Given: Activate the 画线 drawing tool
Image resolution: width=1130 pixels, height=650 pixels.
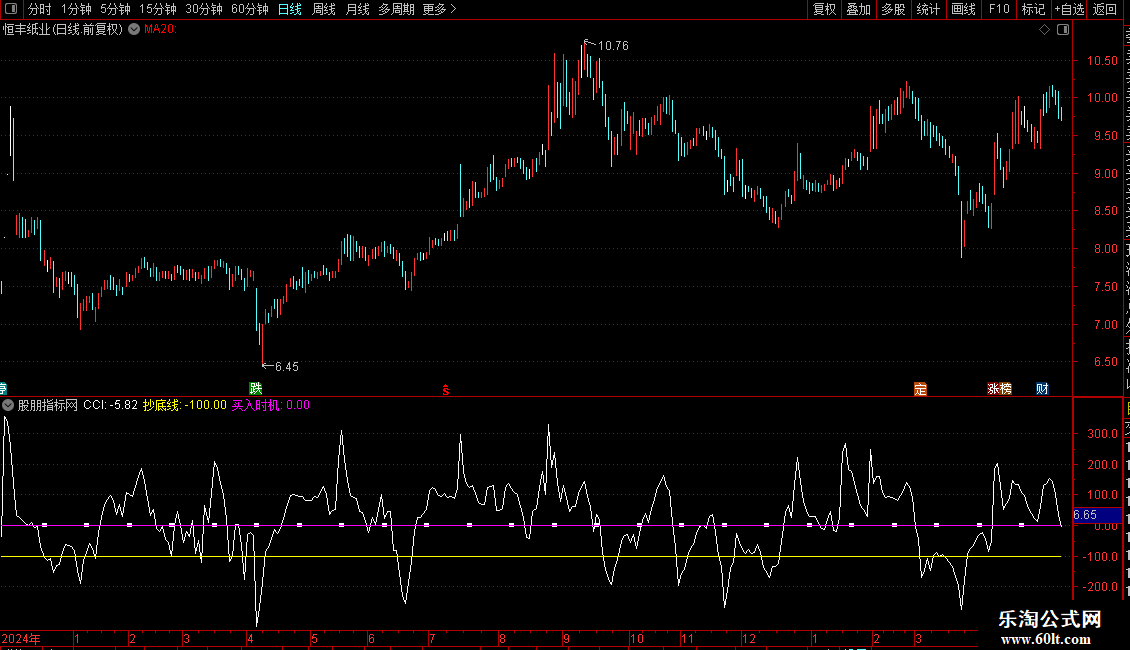Looking at the screenshot, I should [964, 9].
